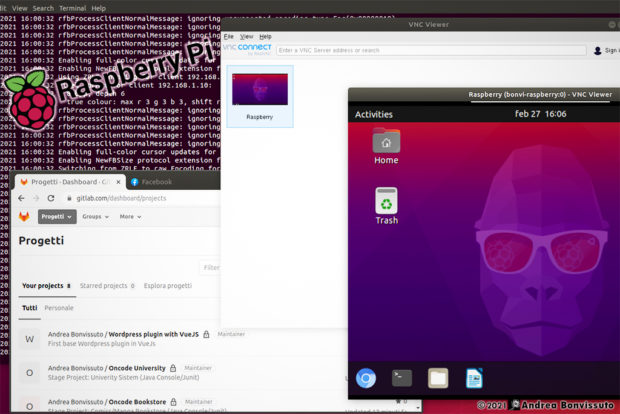This screenshot has width=620, height=414.
Task: Select the Raspberry connection thumbnail in VNC Viewer
Action: tap(260, 96)
